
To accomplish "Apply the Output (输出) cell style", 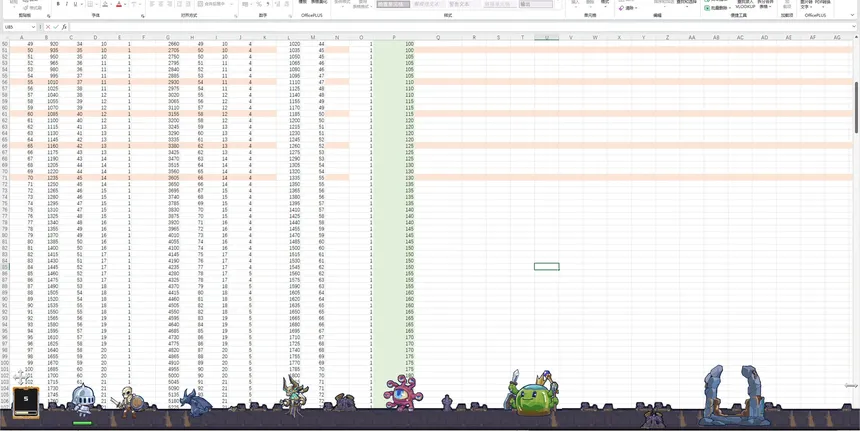I will [536, 4].
